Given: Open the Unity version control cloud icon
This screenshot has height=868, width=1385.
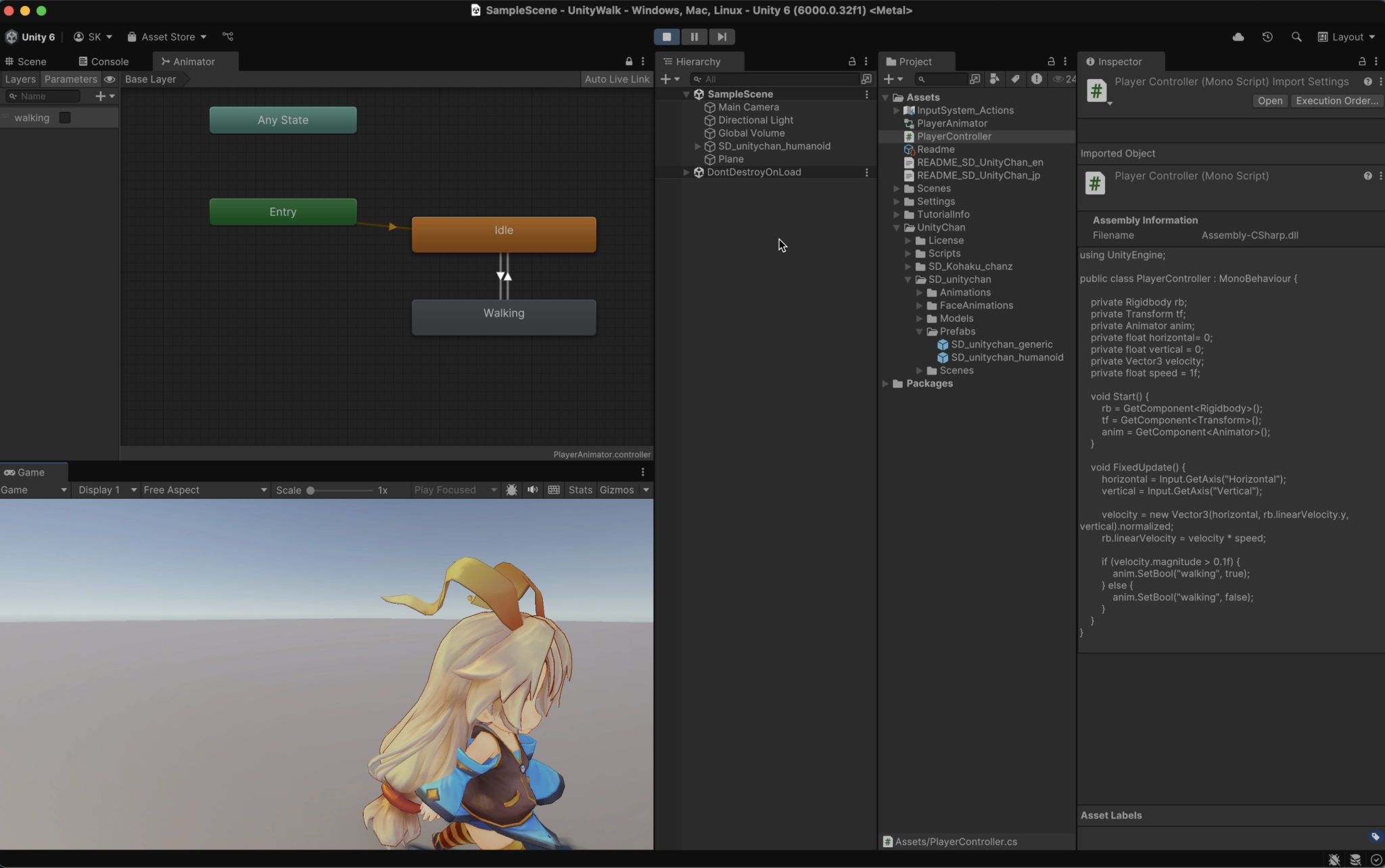Looking at the screenshot, I should [1238, 37].
